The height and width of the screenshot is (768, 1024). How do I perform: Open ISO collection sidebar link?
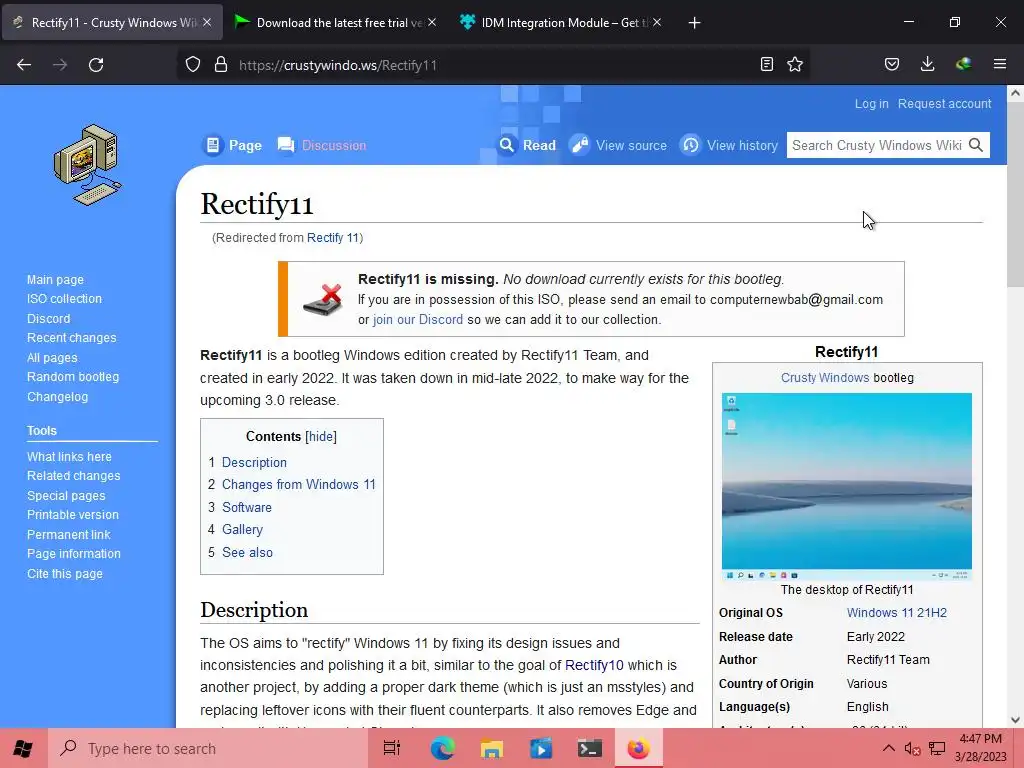coord(64,298)
